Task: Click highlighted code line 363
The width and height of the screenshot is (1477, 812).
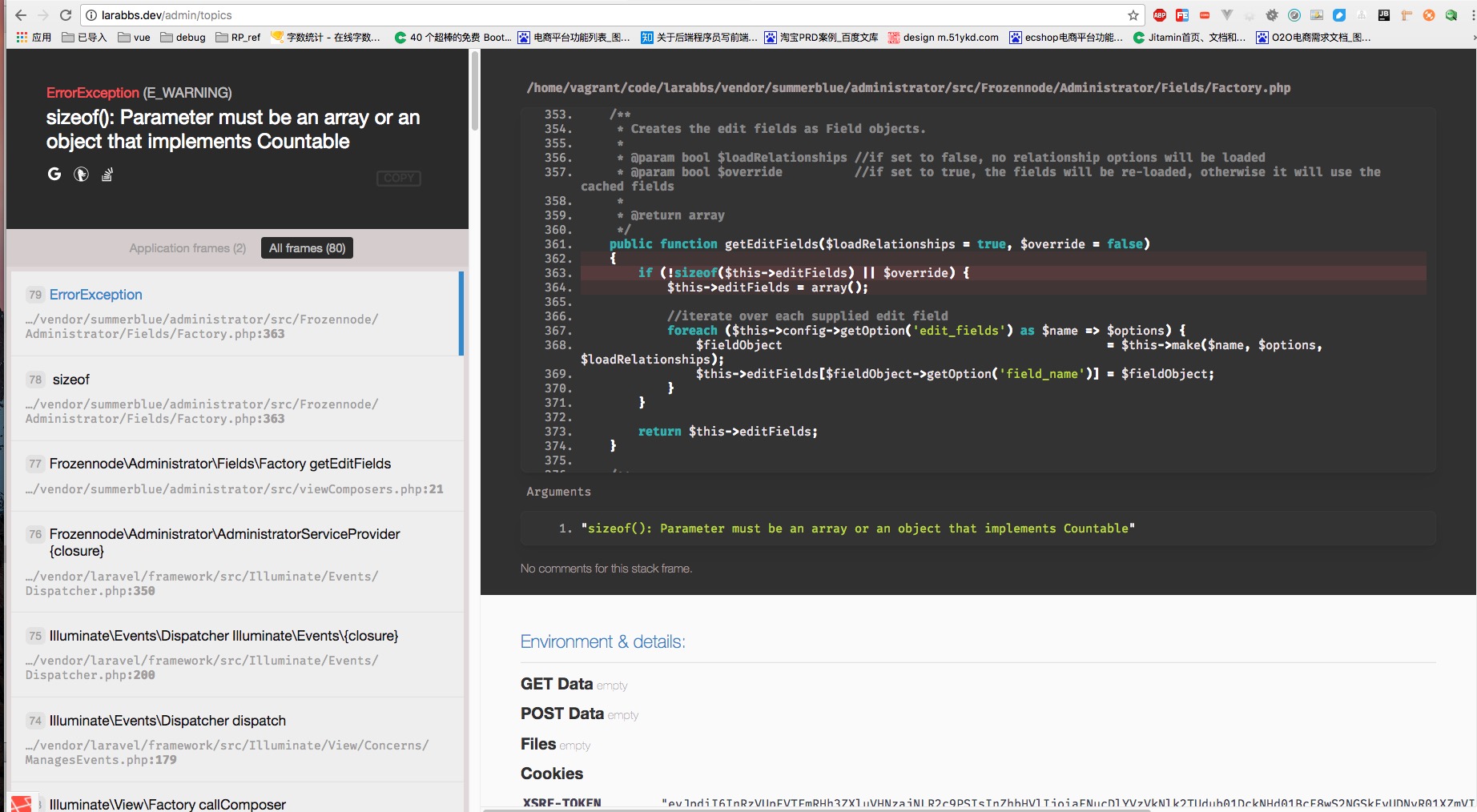Action: point(1003,273)
